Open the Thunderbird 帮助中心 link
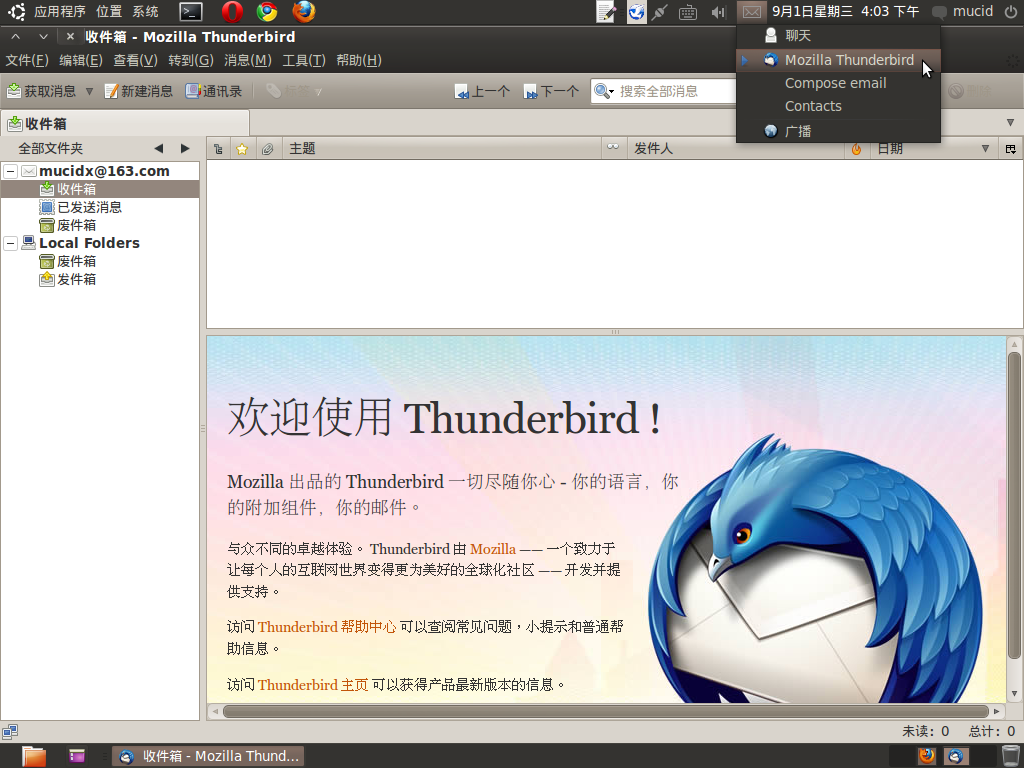The height and width of the screenshot is (768, 1024). 326,627
